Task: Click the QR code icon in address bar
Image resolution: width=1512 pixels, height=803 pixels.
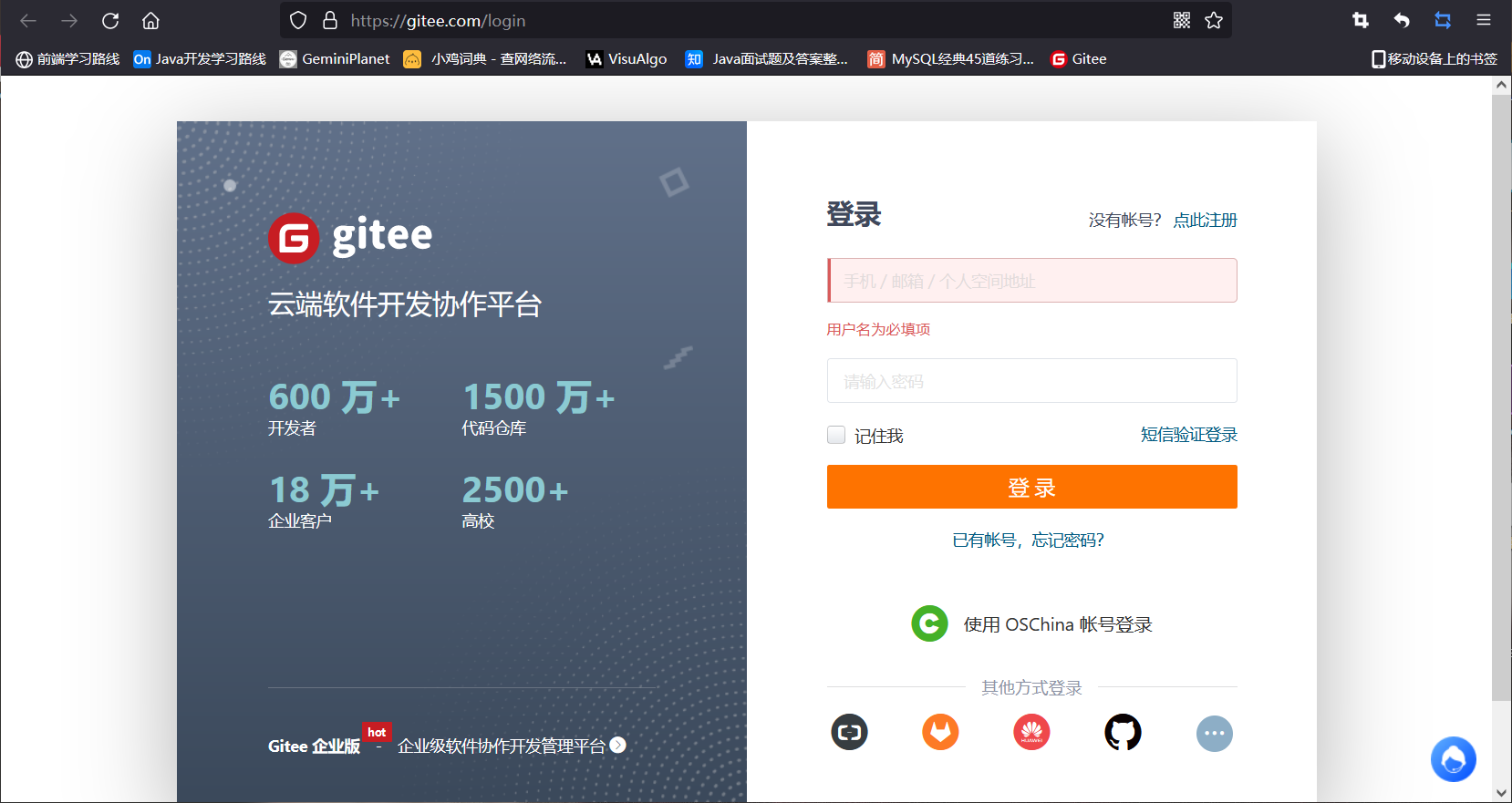Action: coord(1182,20)
